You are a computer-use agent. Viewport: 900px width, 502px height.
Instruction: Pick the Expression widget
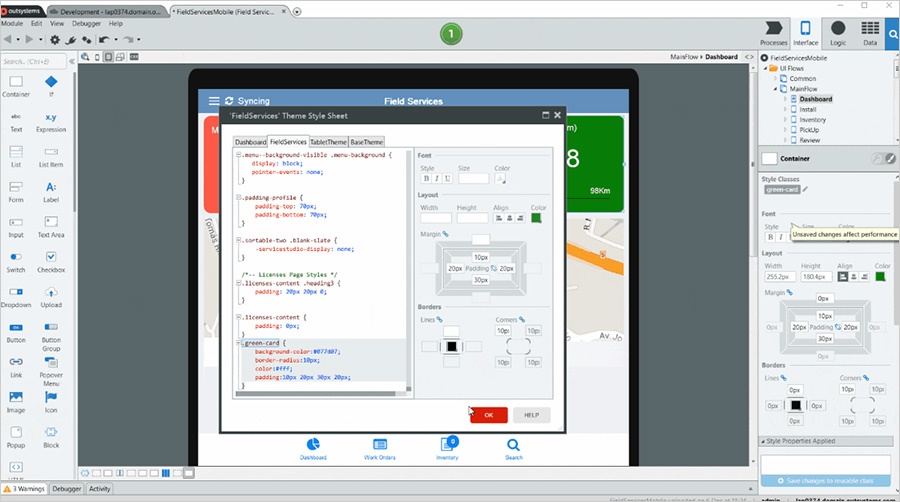(51, 122)
